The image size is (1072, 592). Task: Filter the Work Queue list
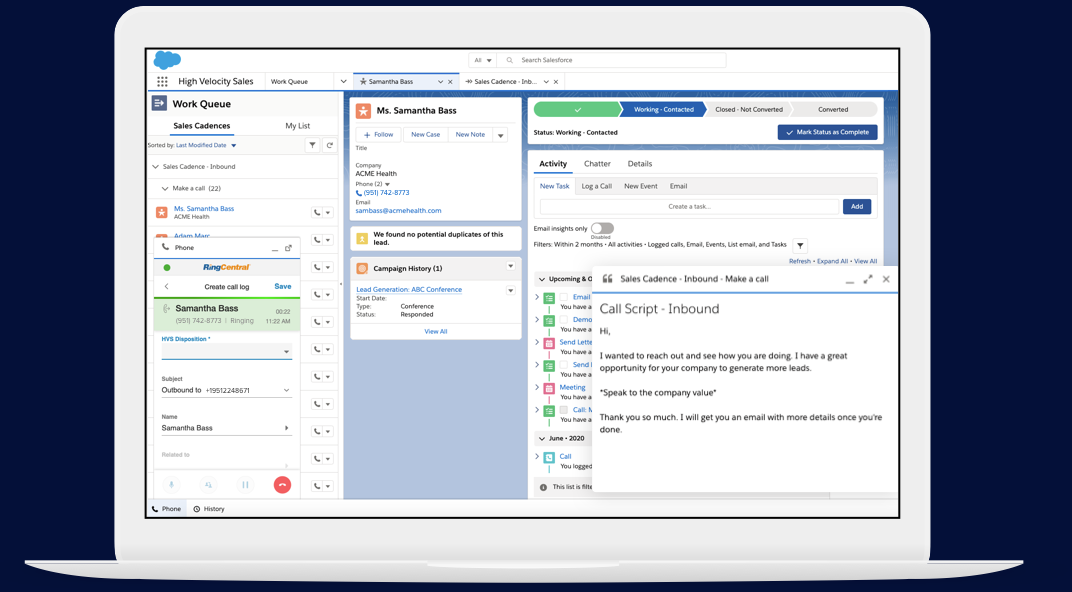[x=312, y=145]
